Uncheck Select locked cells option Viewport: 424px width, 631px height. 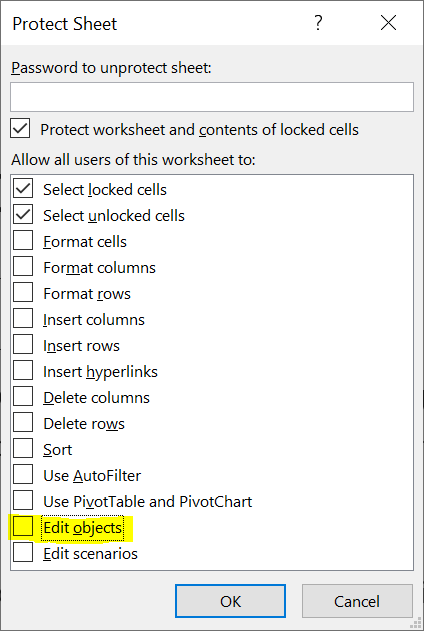coord(23,189)
